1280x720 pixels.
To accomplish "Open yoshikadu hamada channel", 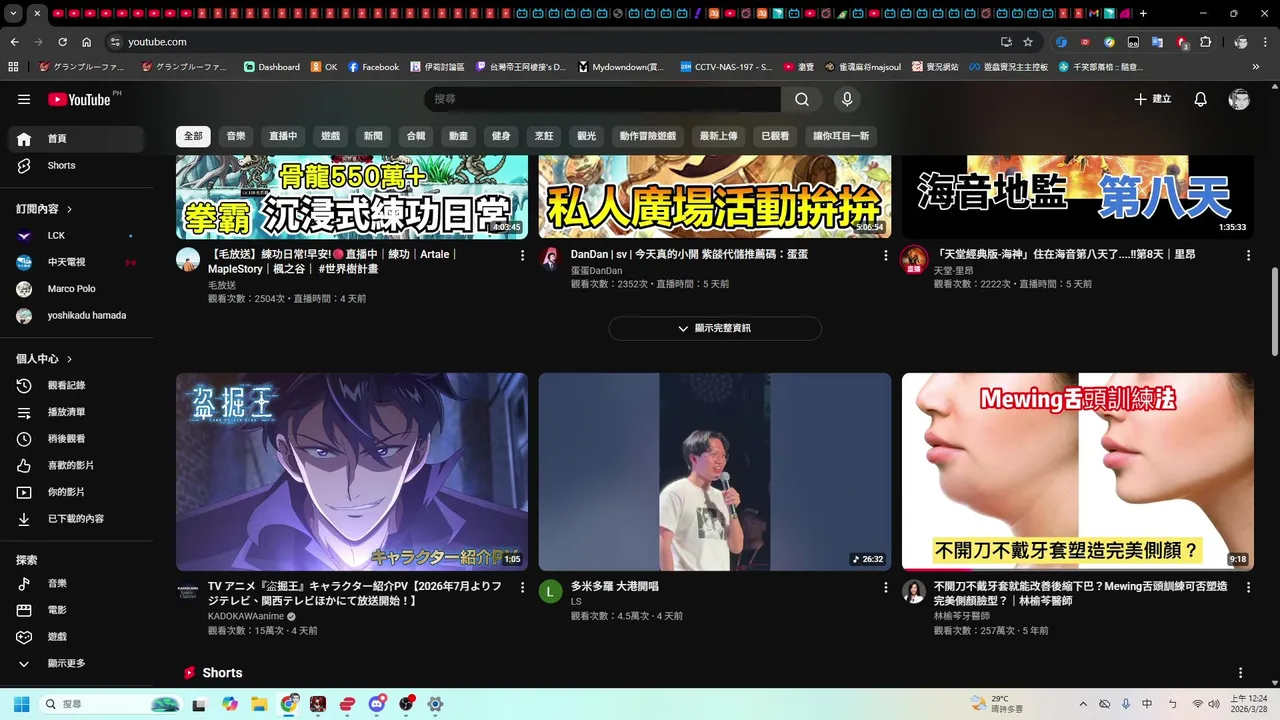I will (77, 315).
